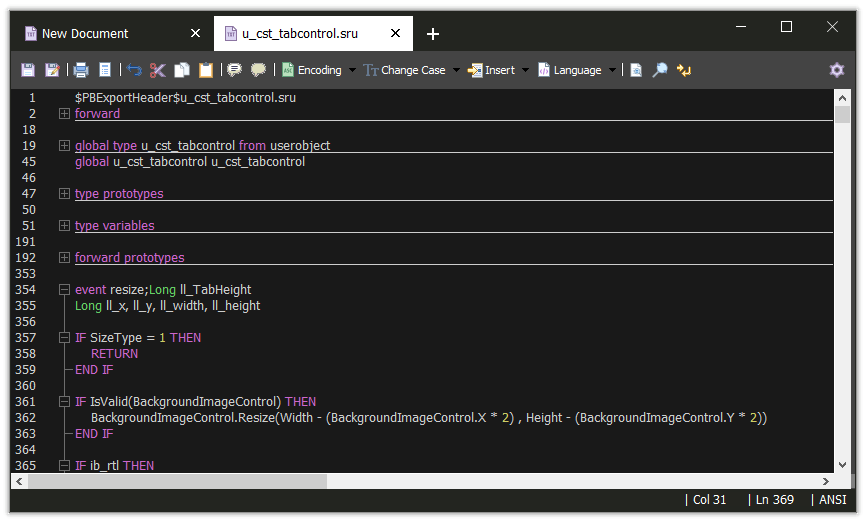Click the horizontal scrollbar thumb
Viewport: 865px width, 520px height.
pyautogui.click(x=177, y=481)
